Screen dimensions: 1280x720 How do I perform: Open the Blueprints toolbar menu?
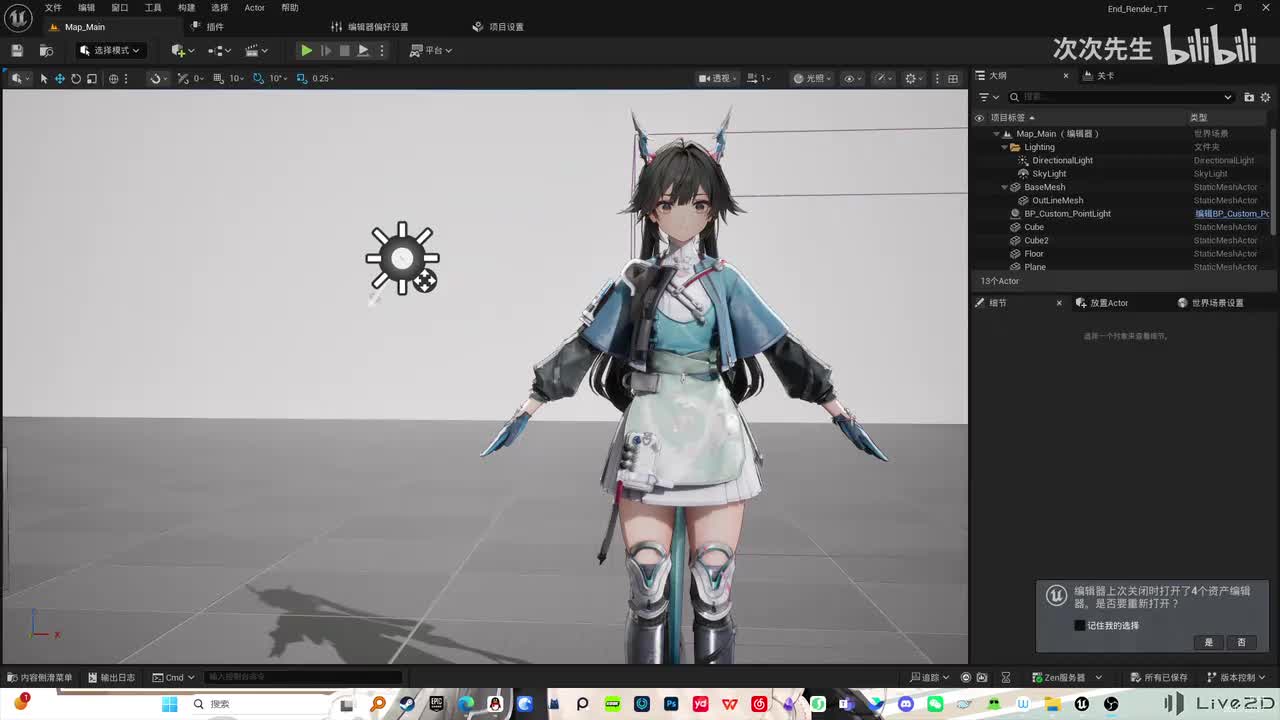(219, 50)
